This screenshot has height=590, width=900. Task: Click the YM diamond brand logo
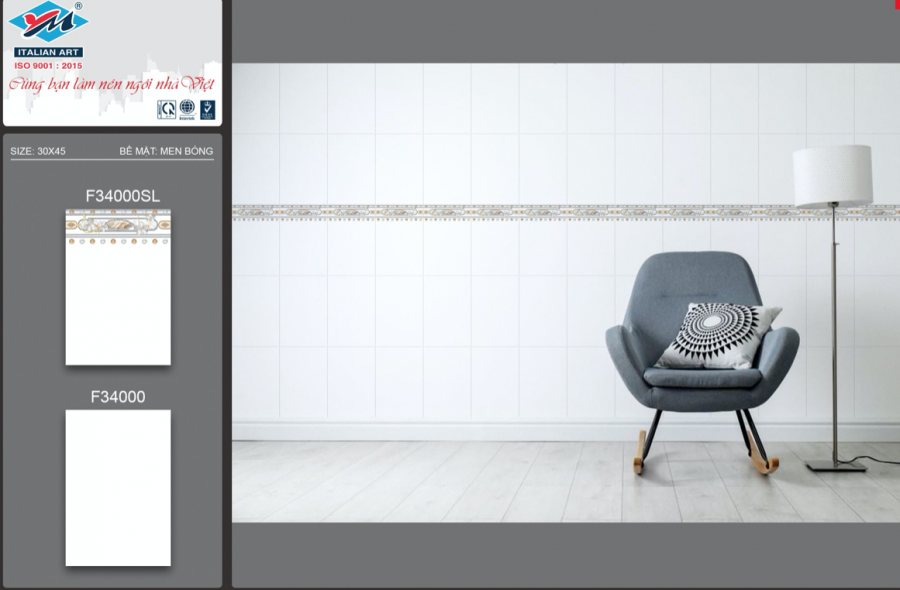click(48, 23)
